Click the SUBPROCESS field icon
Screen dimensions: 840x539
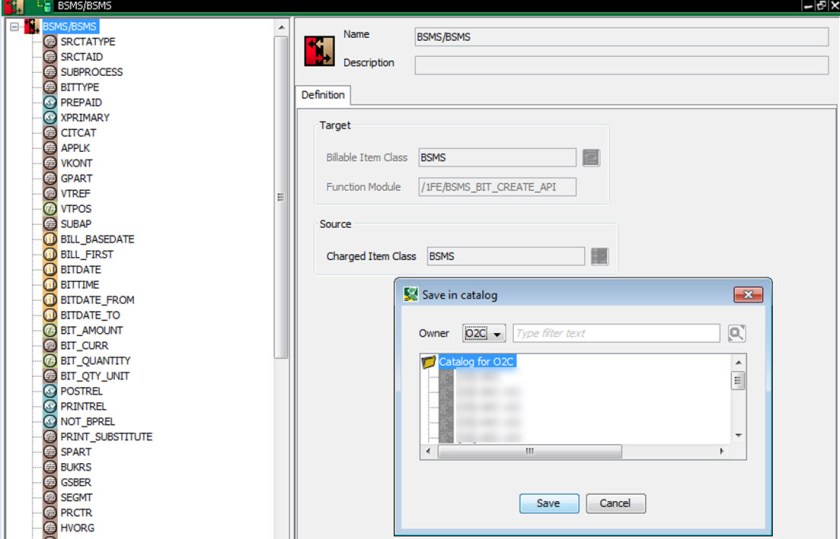[x=50, y=72]
